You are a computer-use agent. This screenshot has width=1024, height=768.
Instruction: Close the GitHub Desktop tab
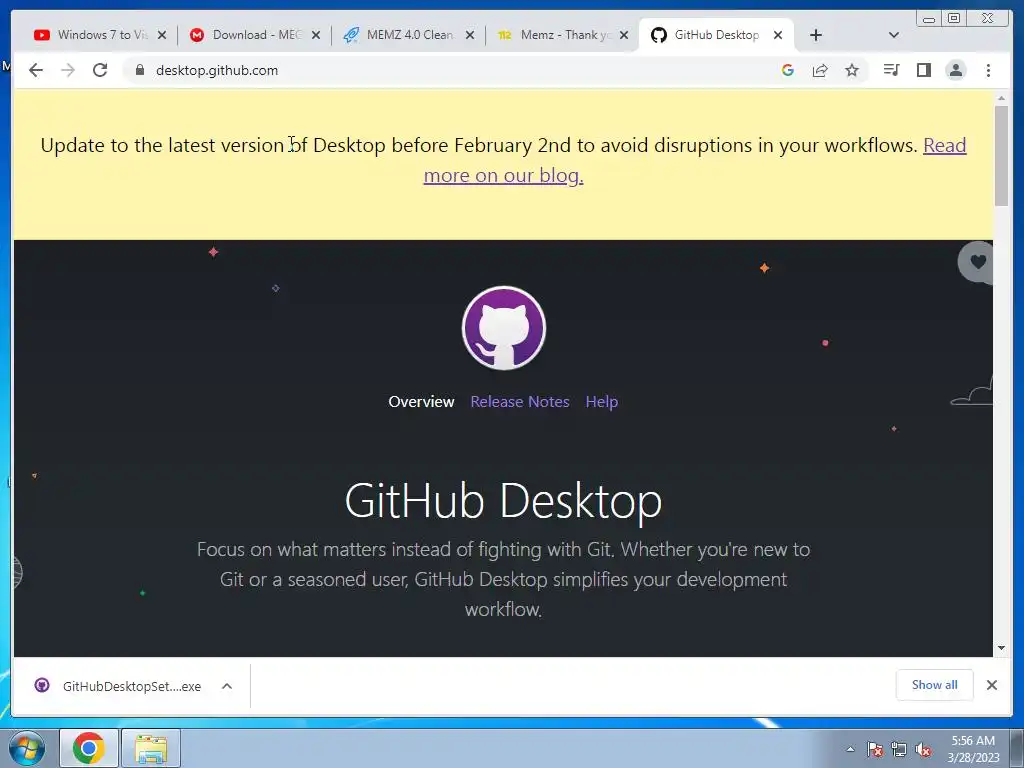click(x=778, y=35)
